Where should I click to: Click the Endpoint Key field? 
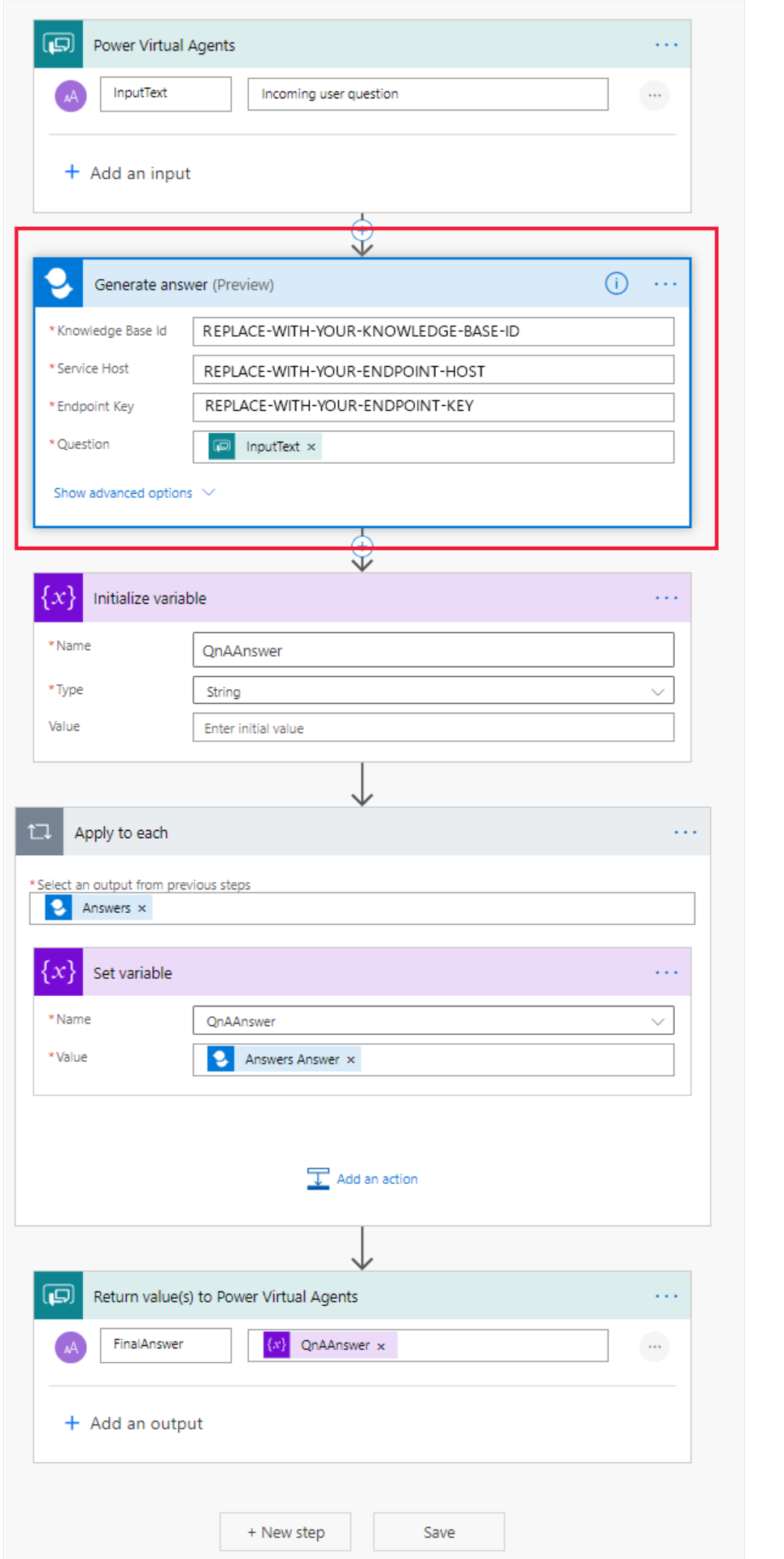433,406
